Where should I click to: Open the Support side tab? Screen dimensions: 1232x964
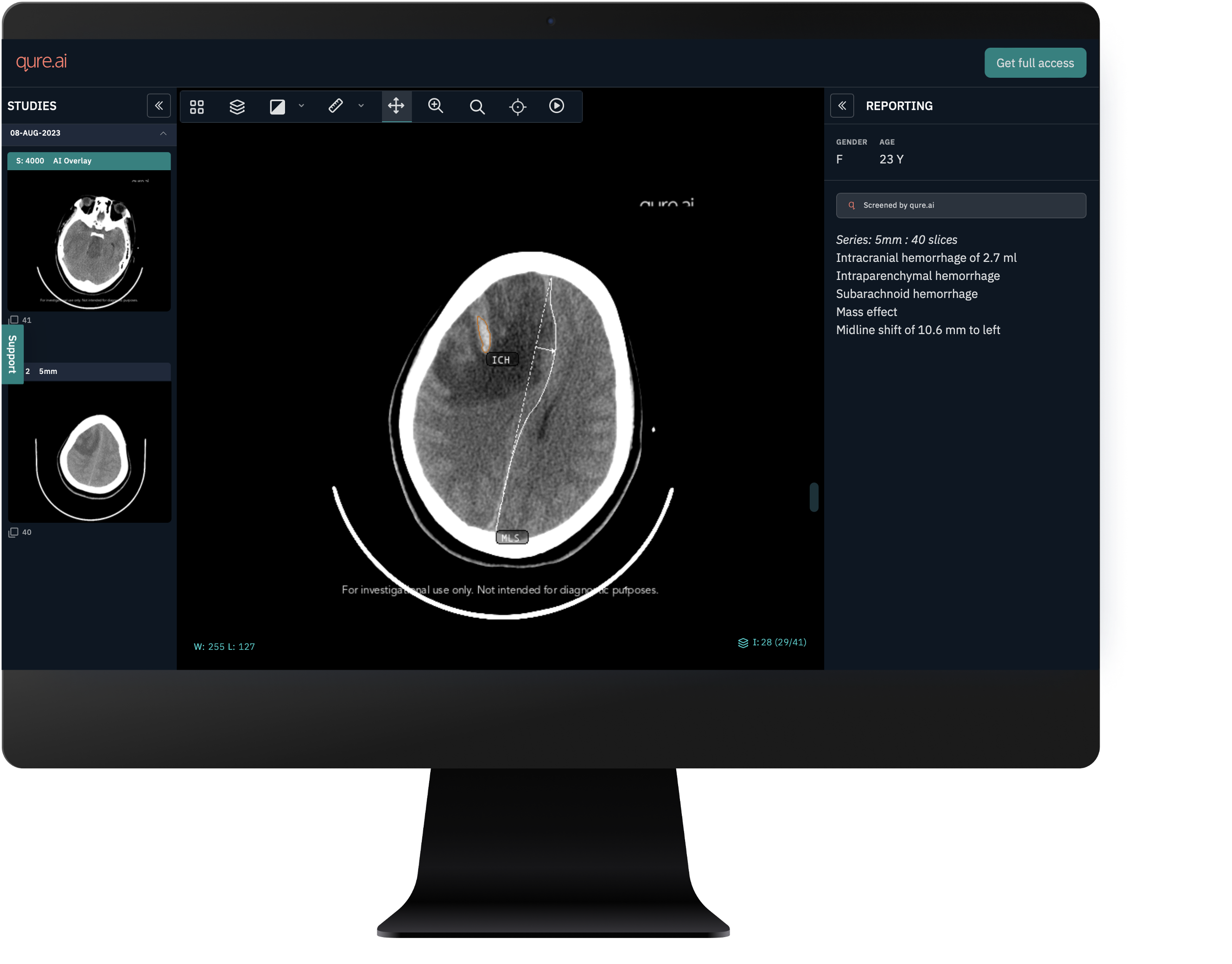(x=13, y=355)
